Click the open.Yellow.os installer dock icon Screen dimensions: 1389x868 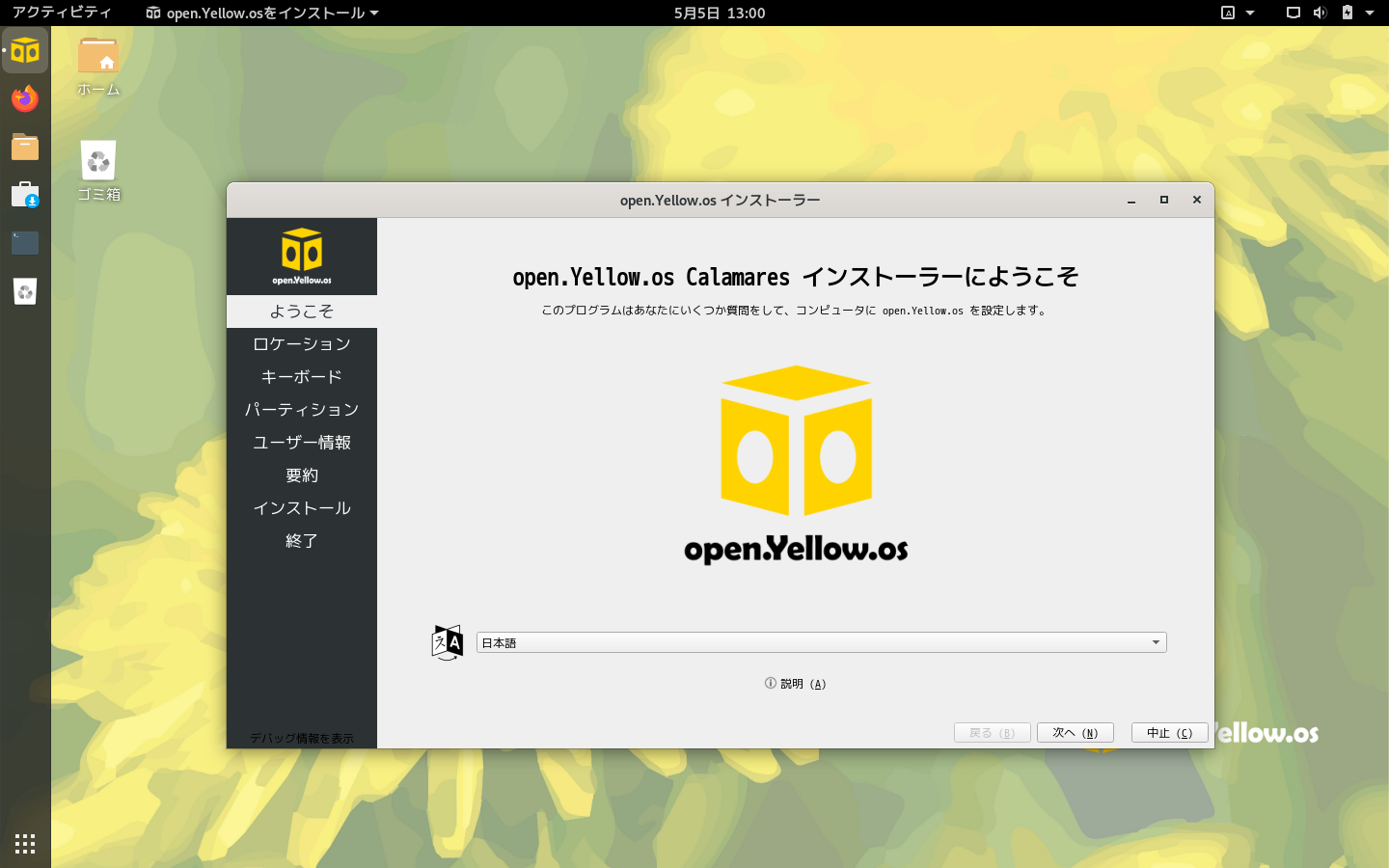pyautogui.click(x=25, y=50)
